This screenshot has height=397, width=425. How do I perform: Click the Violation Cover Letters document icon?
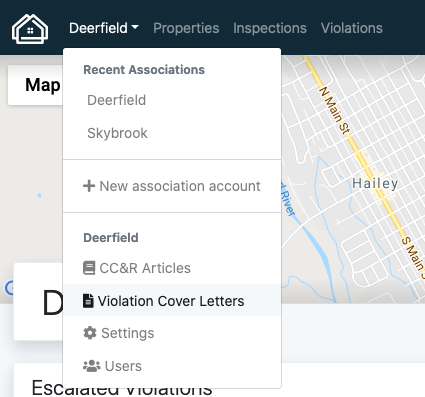tap(88, 301)
